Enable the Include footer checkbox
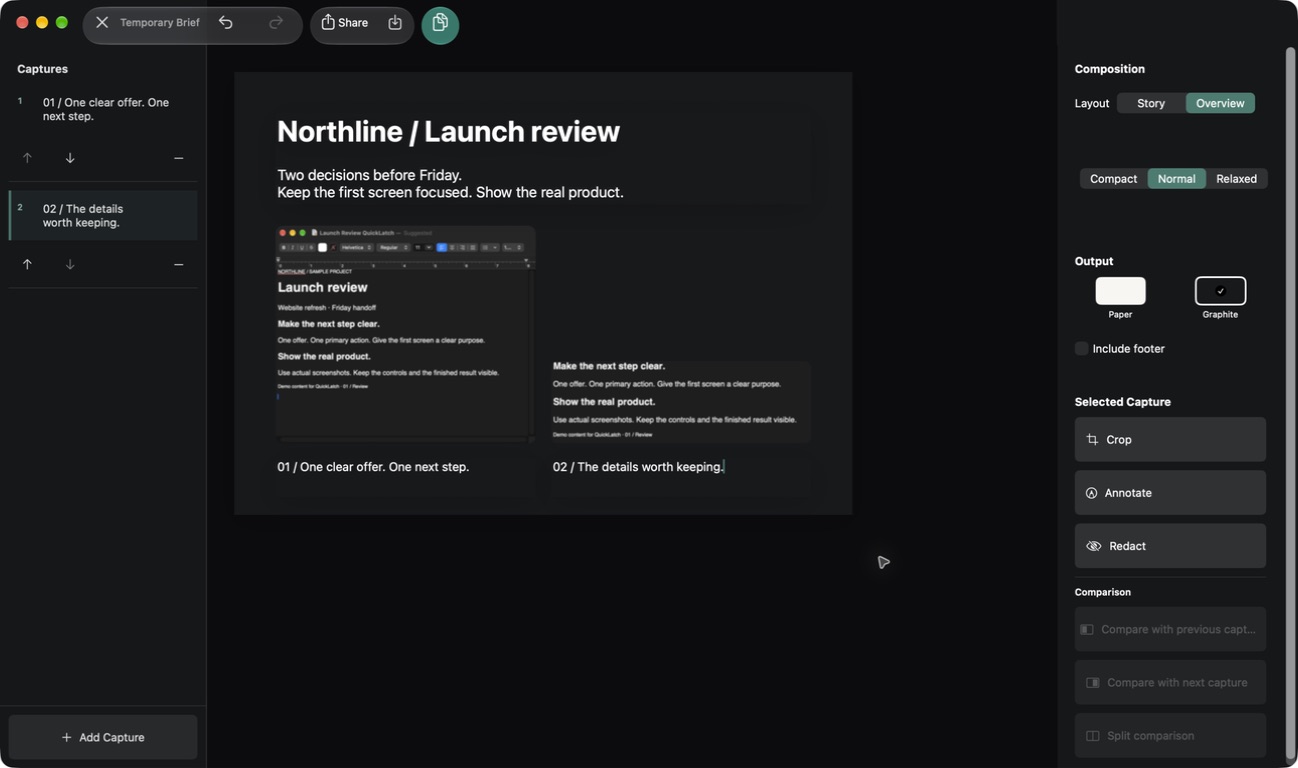1298x768 pixels. 1081,348
